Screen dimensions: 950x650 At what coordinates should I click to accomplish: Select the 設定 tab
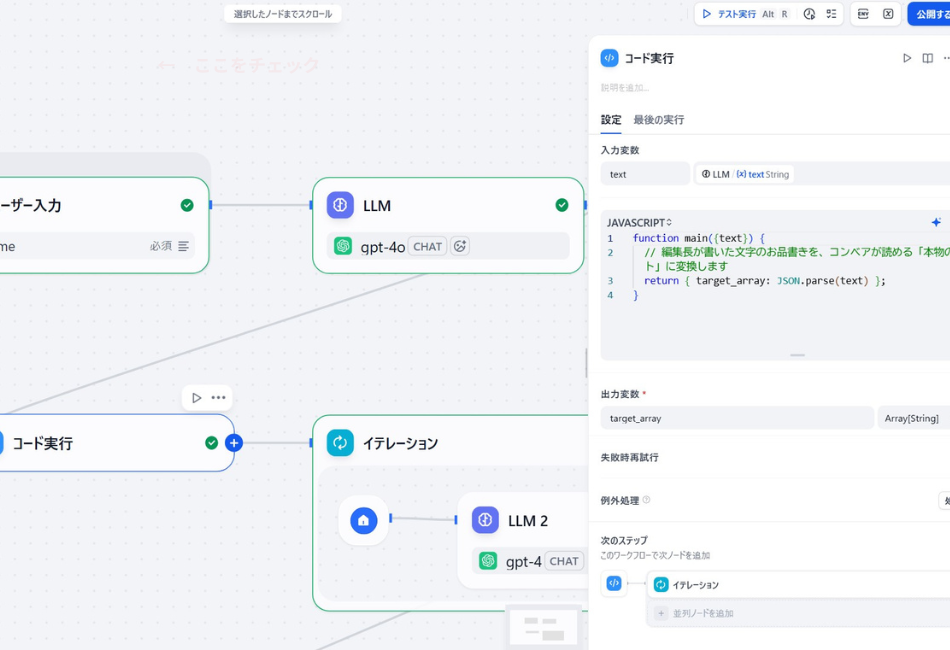(x=611, y=120)
